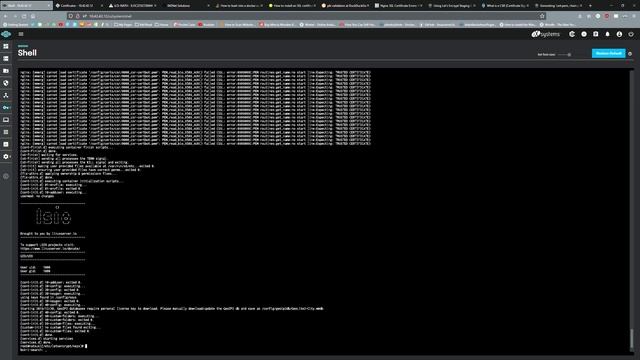The image size is (640, 360).
Task: Switch to the pki validation DuckDuckGo tab
Action: tap(345, 6)
